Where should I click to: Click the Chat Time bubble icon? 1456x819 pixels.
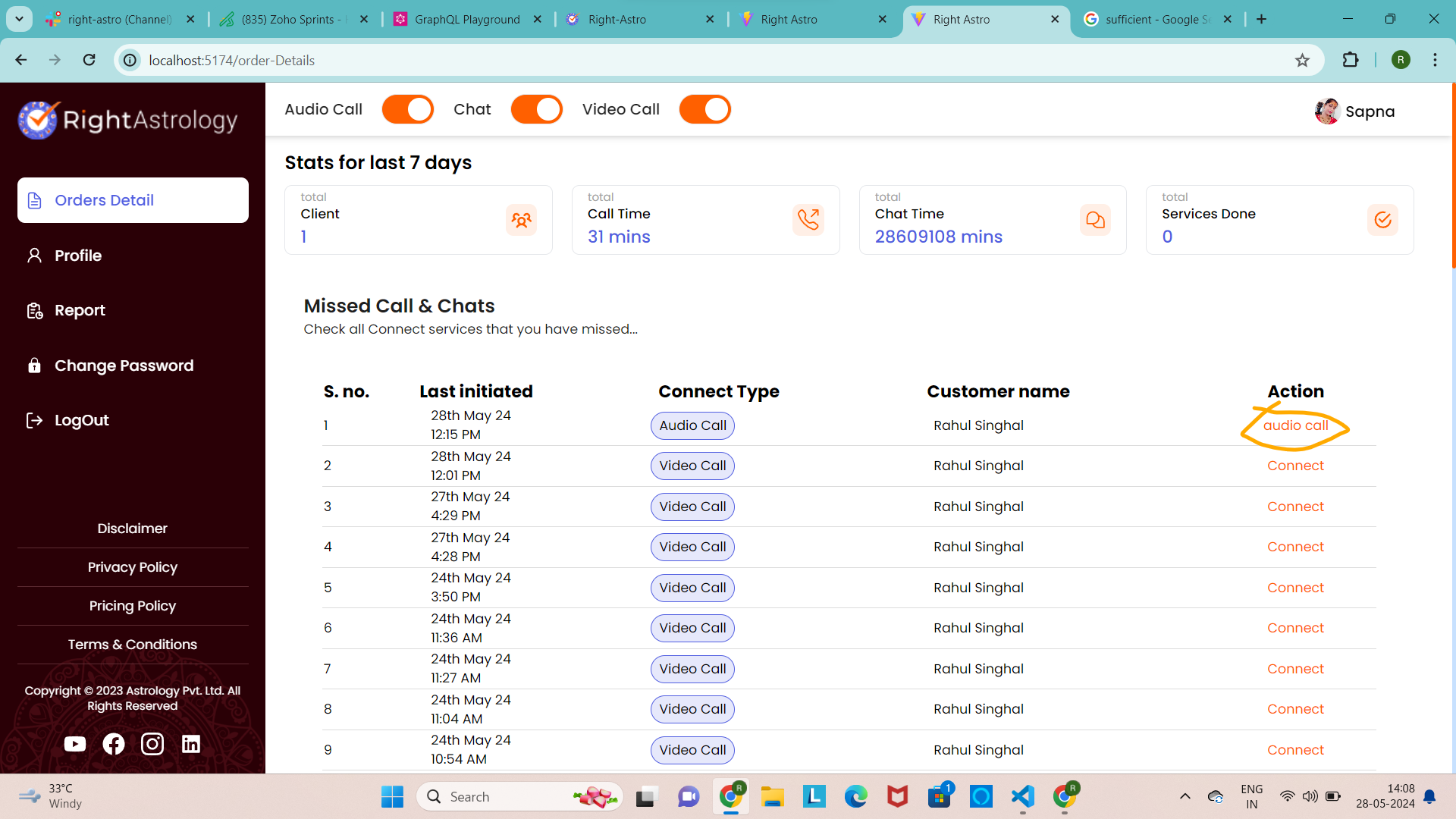[1095, 220]
